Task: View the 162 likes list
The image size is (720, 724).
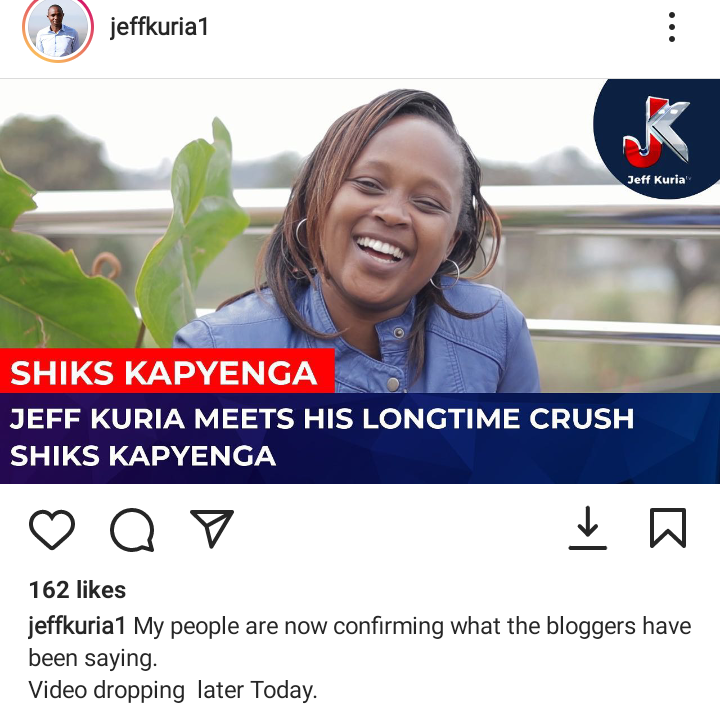Action: coord(77,590)
